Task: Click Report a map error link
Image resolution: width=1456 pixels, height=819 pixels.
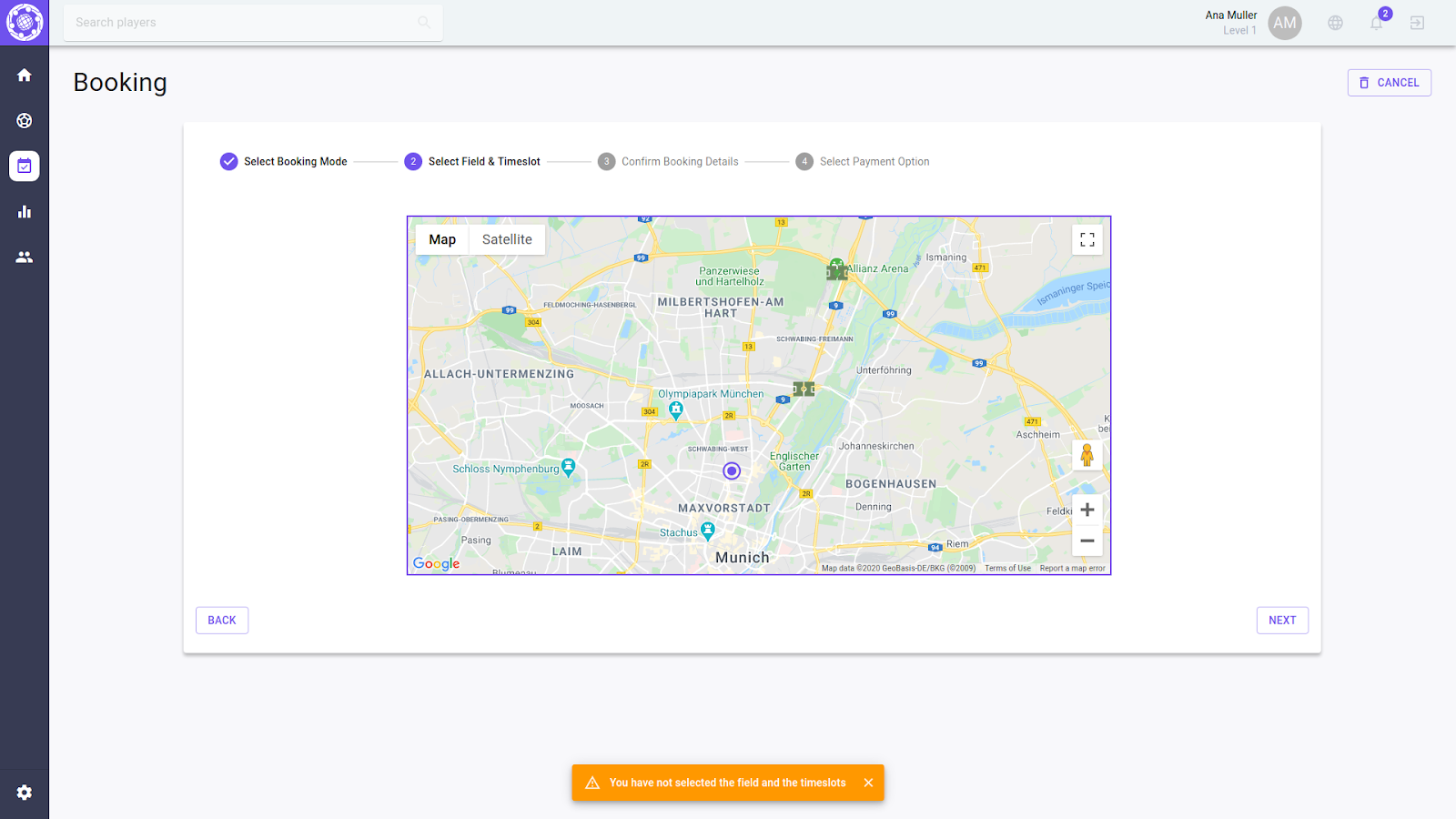Action: click(x=1073, y=568)
